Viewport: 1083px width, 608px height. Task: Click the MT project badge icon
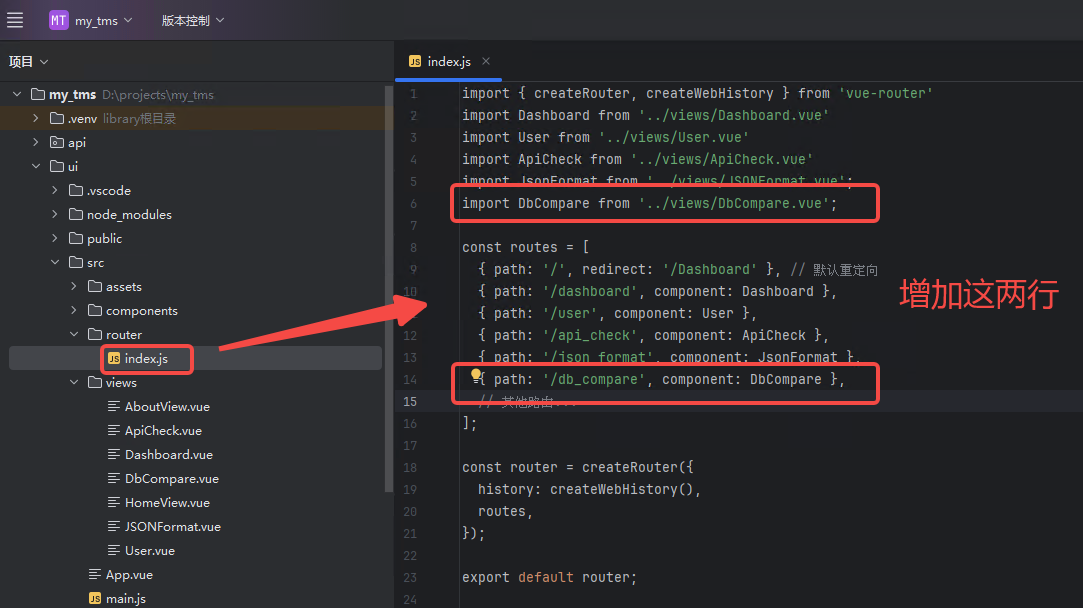pyautogui.click(x=59, y=21)
